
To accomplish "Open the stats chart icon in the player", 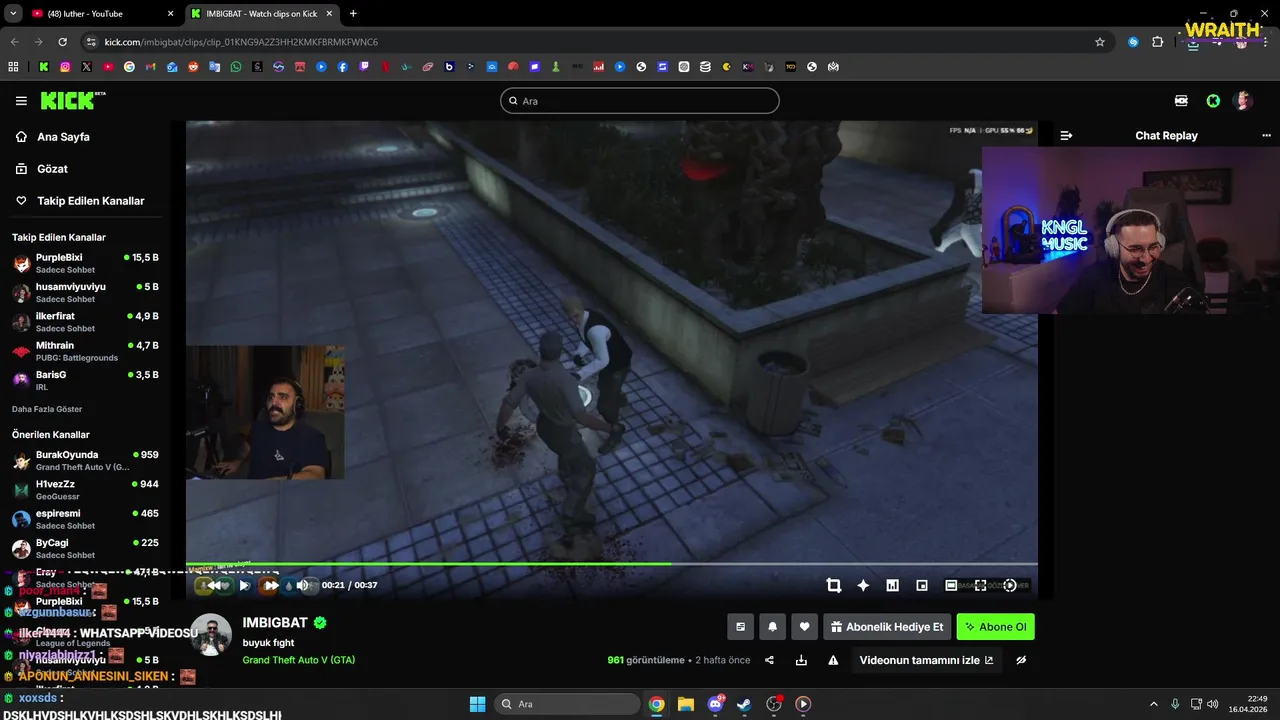I will [892, 586].
